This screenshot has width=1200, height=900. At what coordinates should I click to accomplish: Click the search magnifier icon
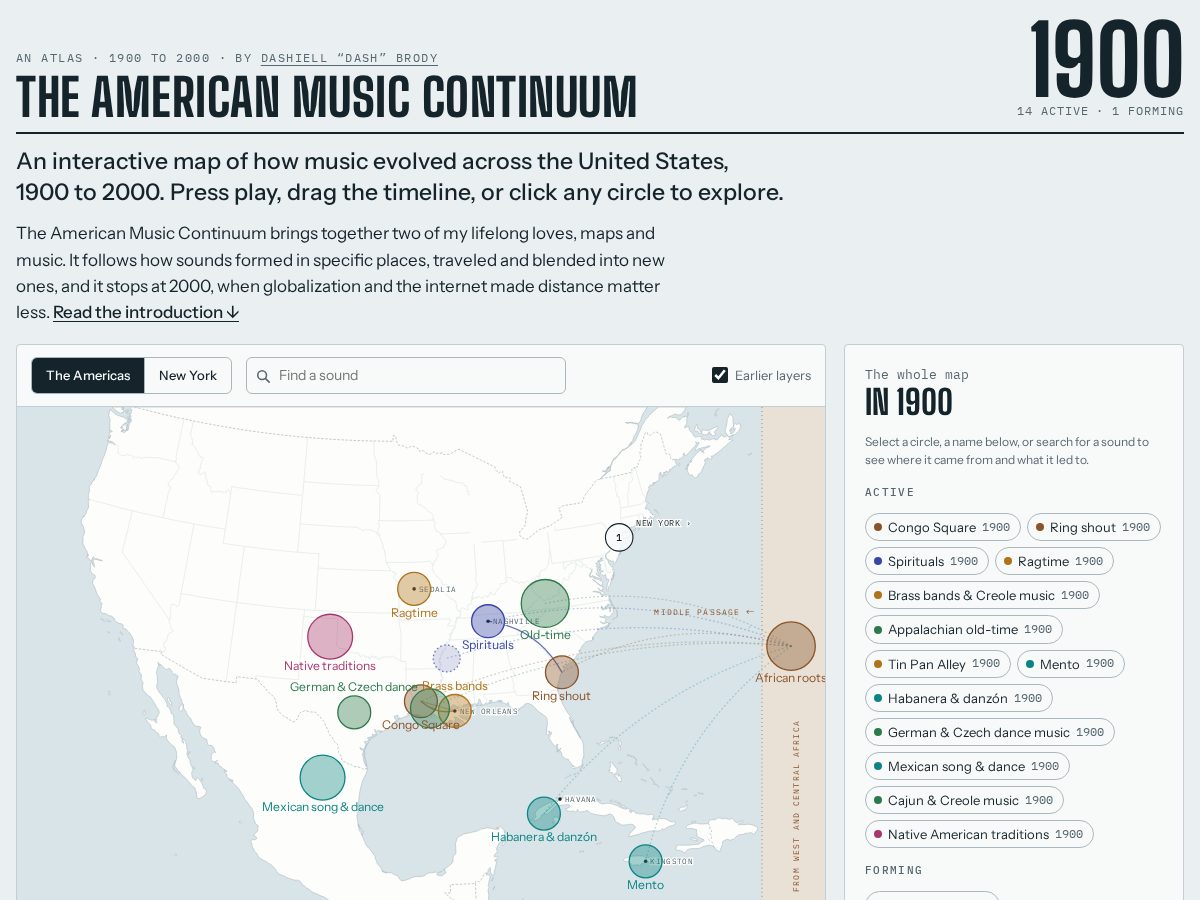pos(263,376)
